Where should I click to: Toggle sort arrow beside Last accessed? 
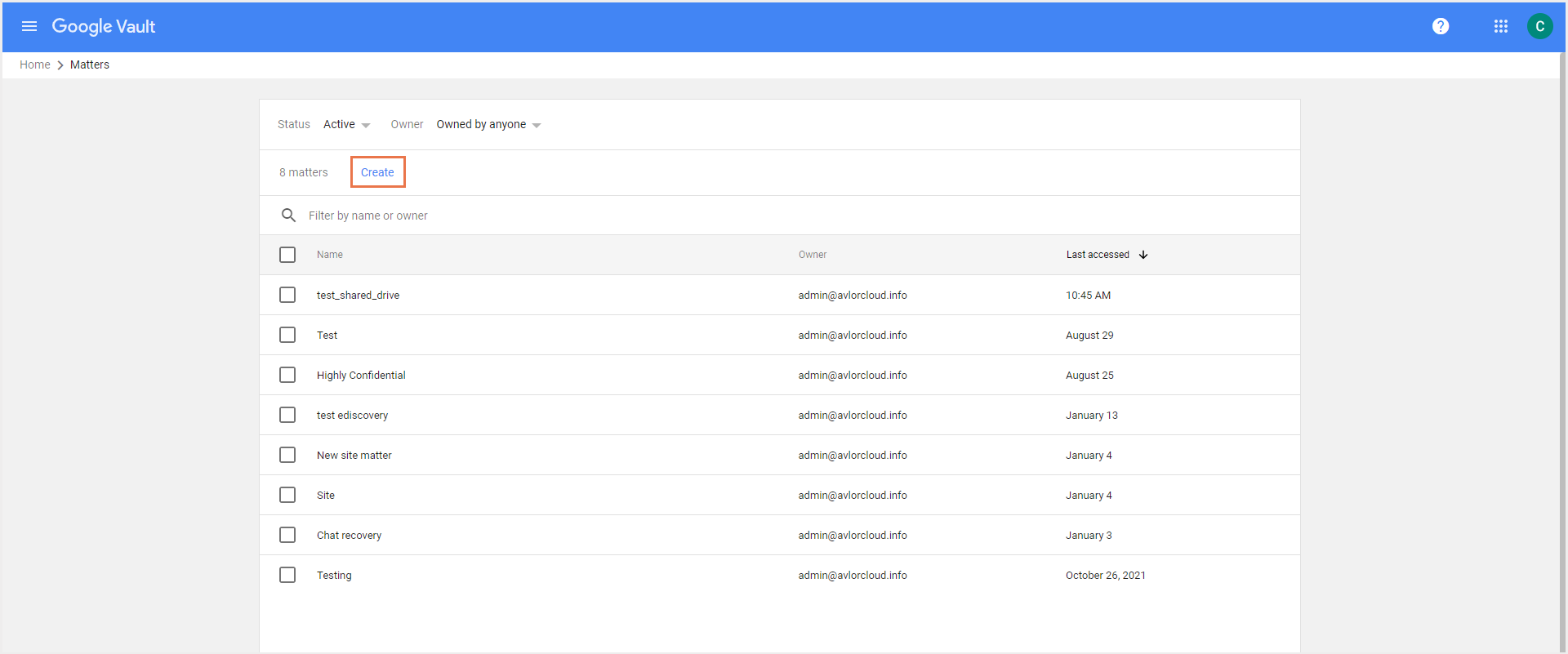(1143, 255)
